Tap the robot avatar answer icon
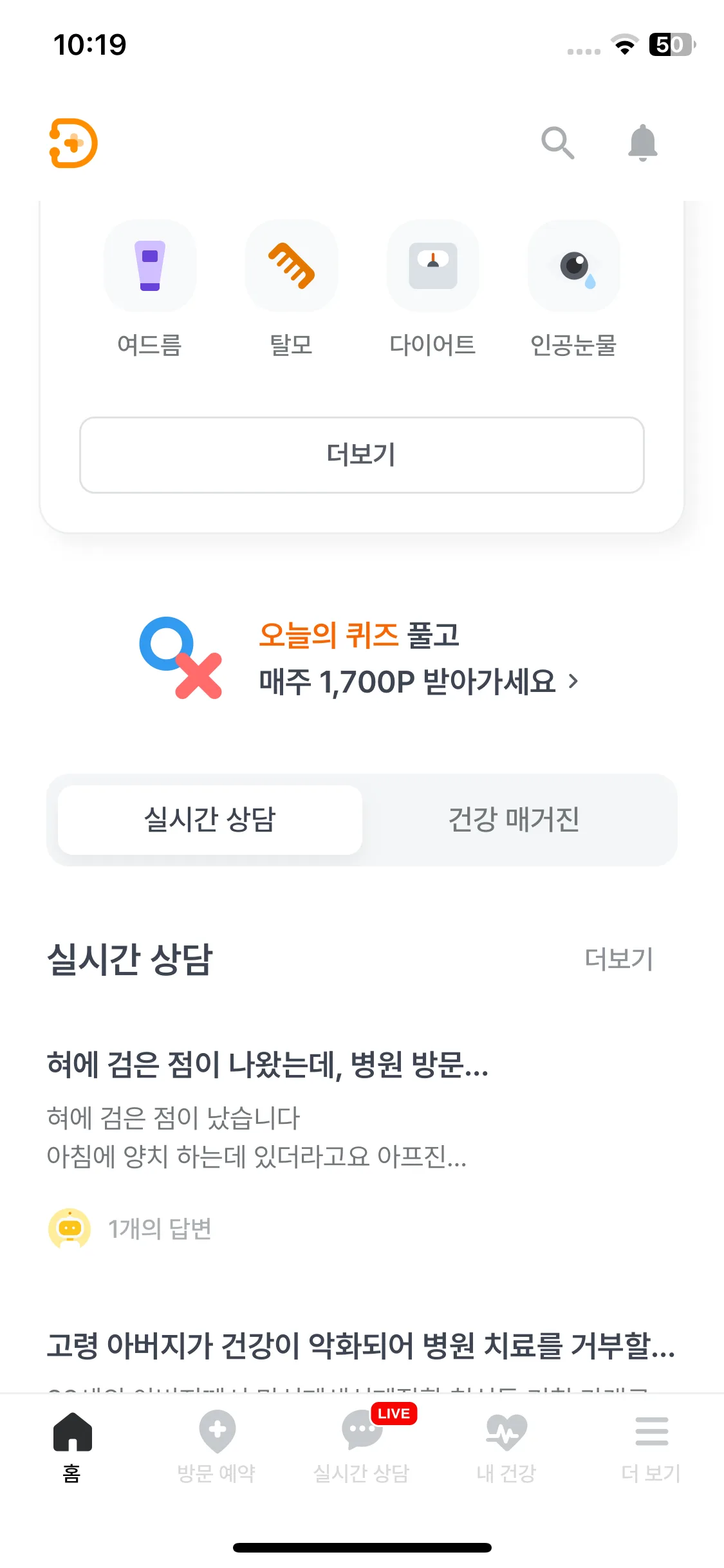724x1568 pixels. tap(70, 1228)
